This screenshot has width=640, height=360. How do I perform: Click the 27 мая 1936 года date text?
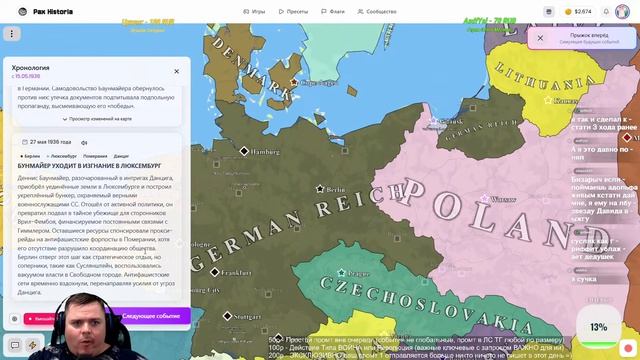51,142
